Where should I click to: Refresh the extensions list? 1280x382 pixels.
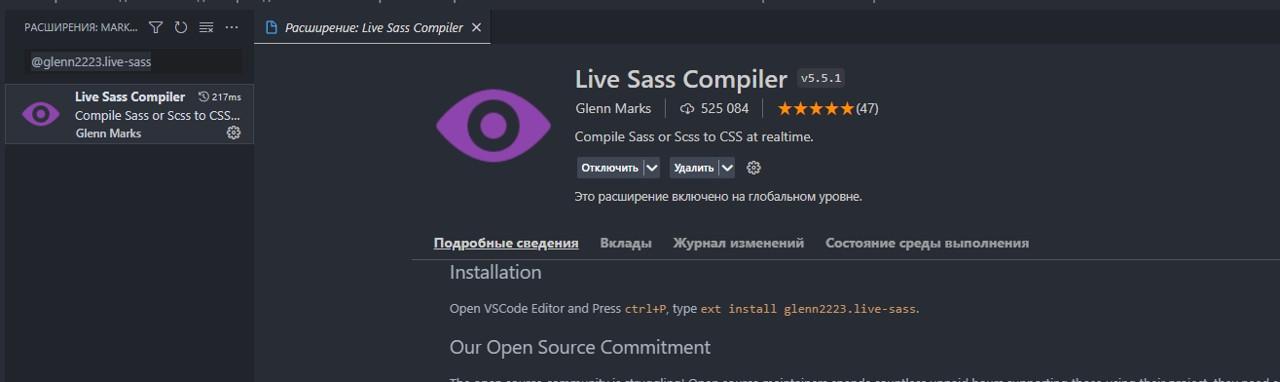[x=181, y=28]
